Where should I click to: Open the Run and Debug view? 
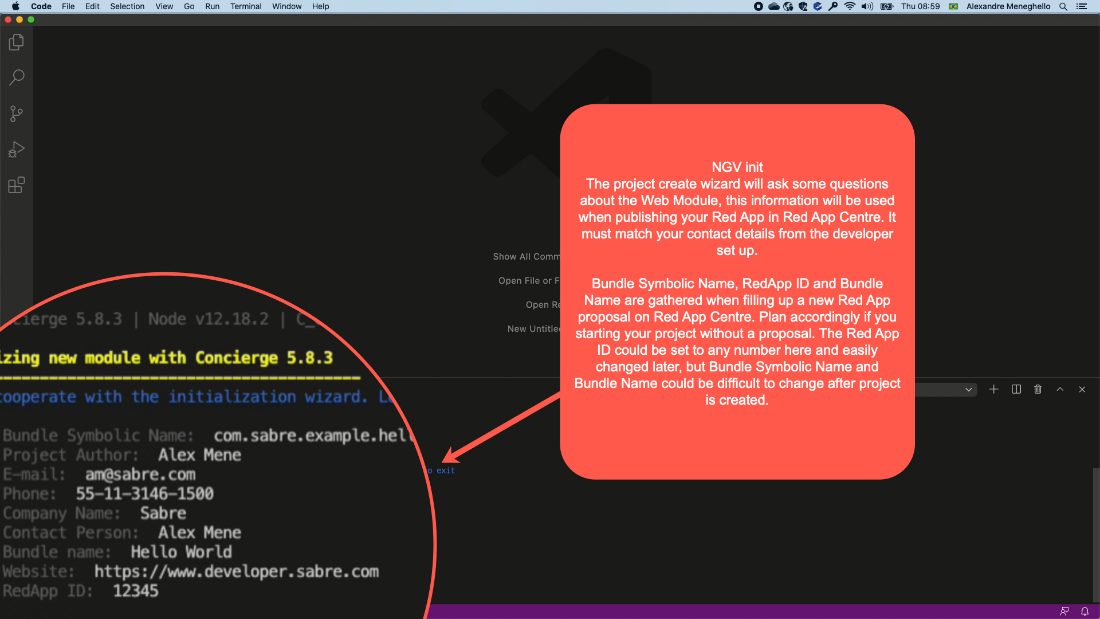16,149
